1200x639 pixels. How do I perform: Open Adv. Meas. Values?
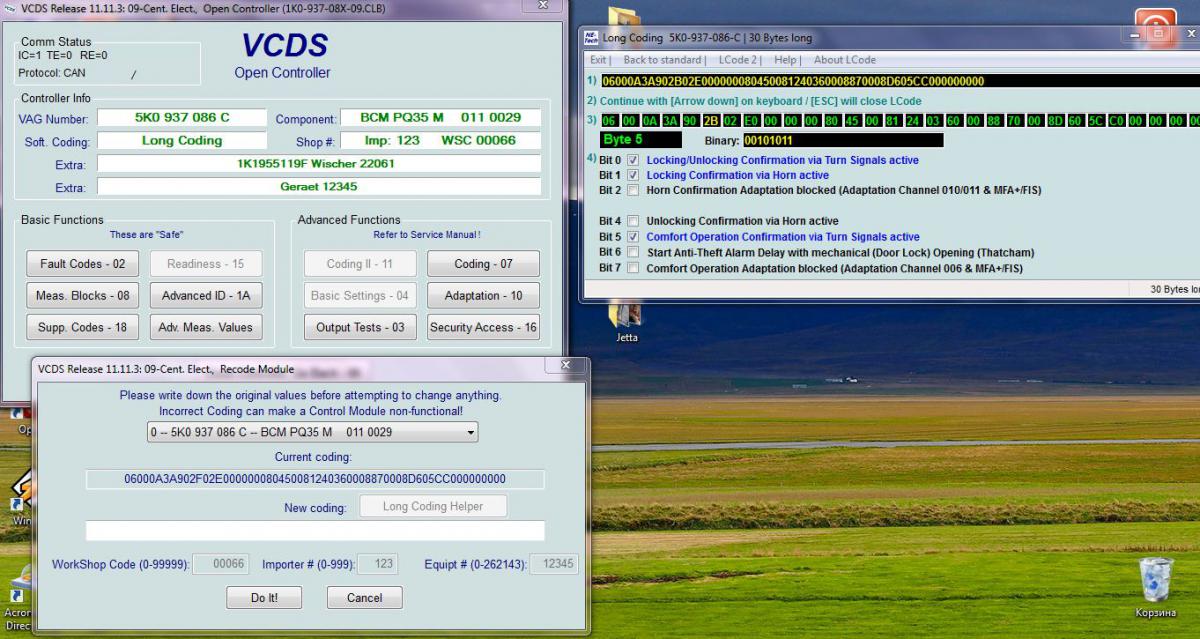[x=207, y=327]
